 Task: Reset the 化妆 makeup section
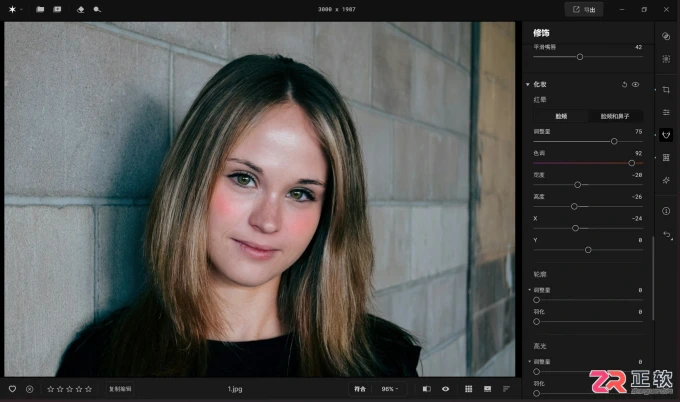coord(624,85)
